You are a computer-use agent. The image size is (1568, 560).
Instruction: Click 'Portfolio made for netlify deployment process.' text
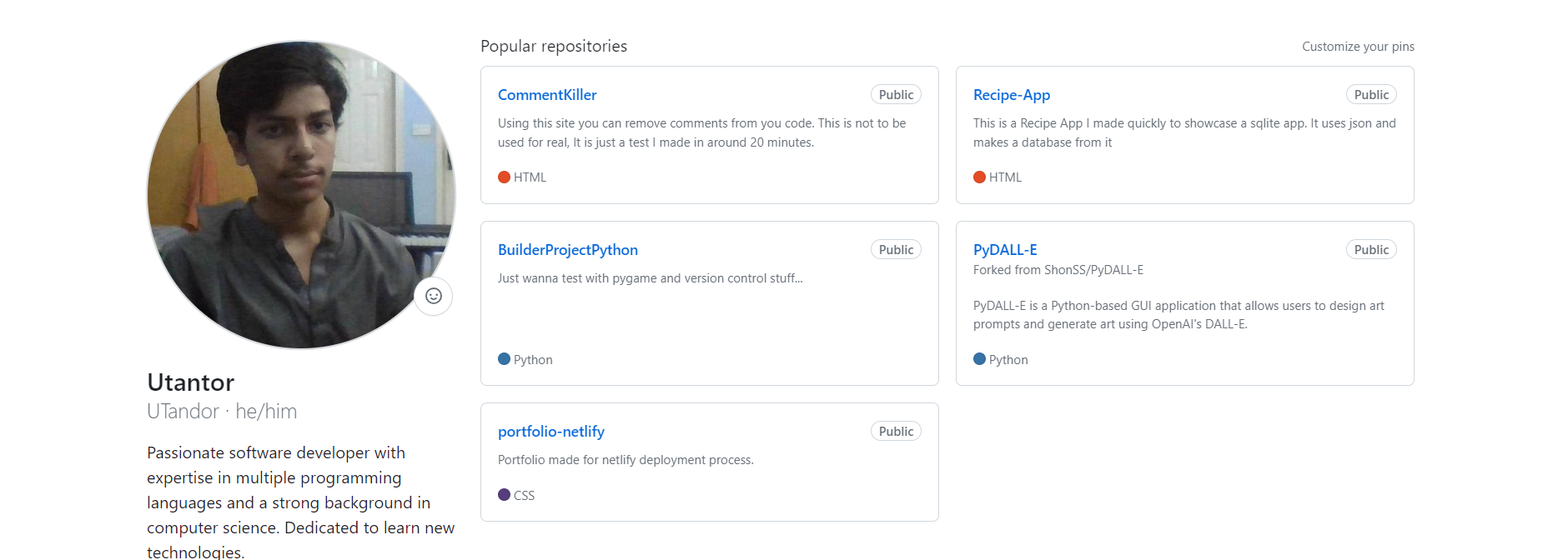pos(626,460)
